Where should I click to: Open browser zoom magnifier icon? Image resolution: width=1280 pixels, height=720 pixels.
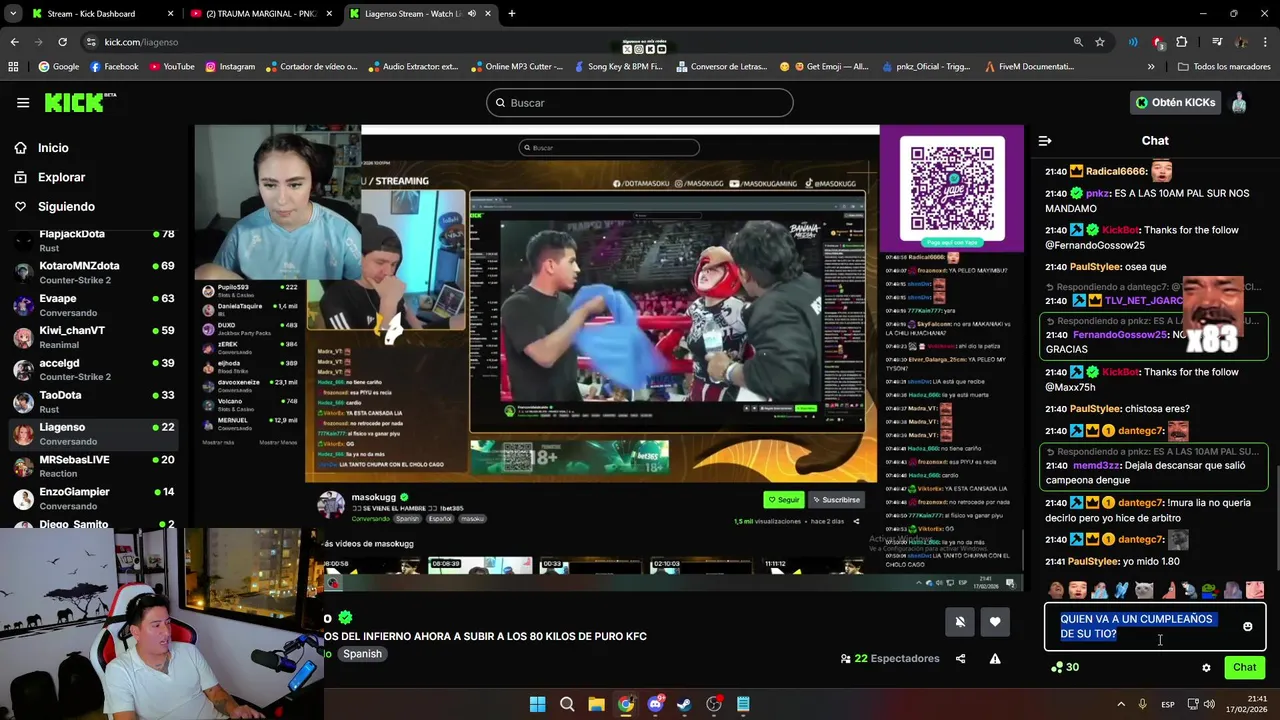pos(1078,42)
